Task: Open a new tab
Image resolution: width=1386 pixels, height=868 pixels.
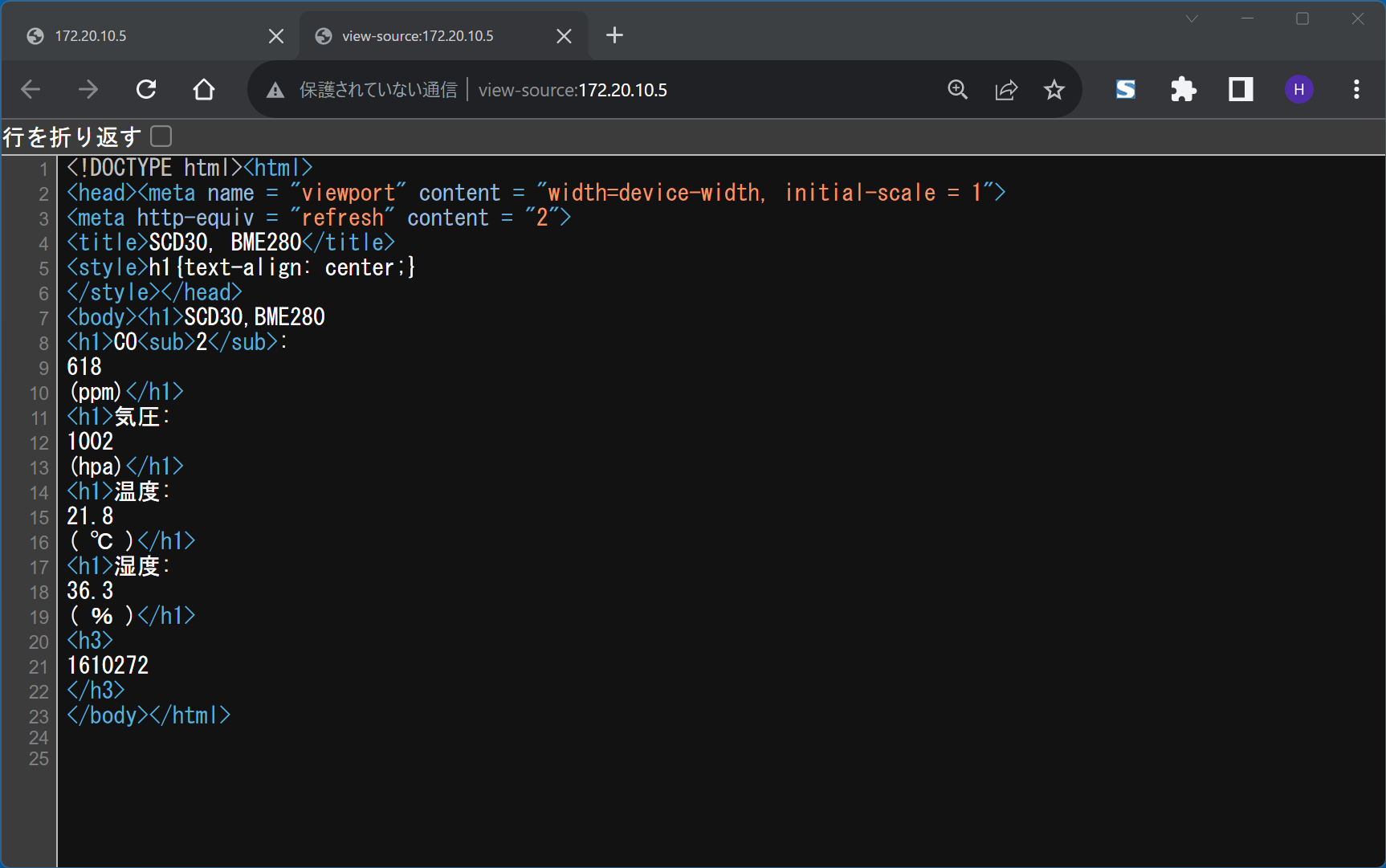Action: 614,35
